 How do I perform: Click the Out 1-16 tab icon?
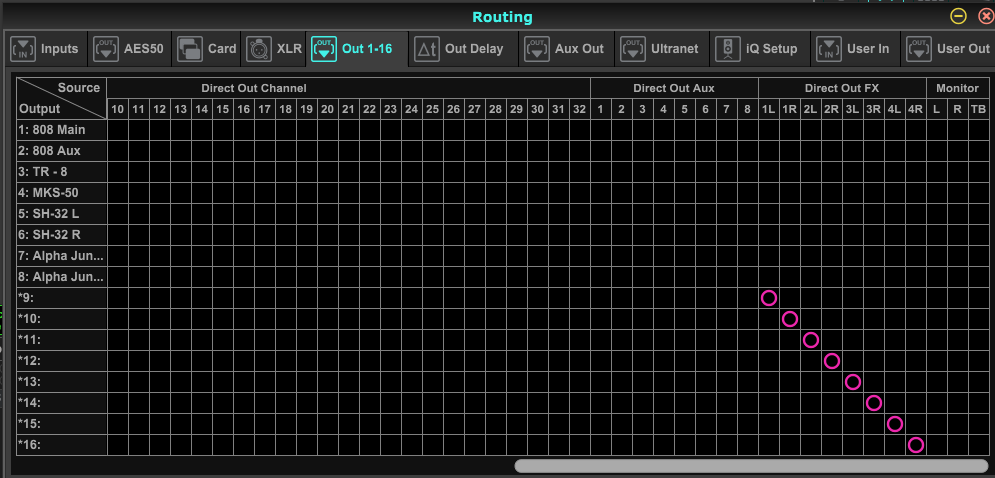coord(324,49)
